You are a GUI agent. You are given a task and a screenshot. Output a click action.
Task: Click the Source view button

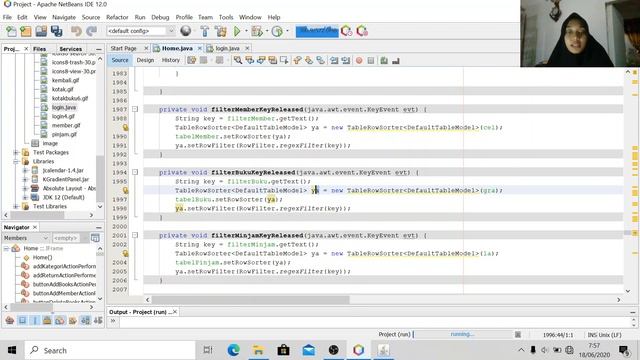(x=120, y=60)
